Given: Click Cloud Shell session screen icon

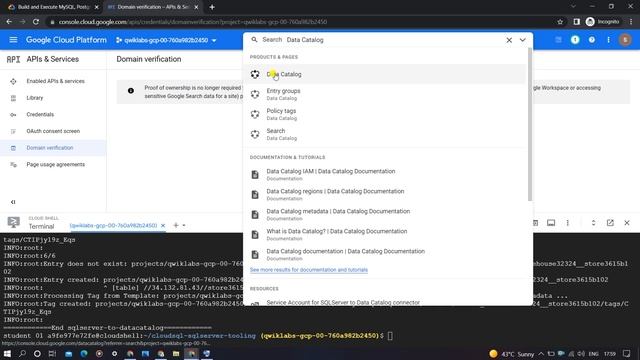Looking at the screenshot, I should pyautogui.click(x=551, y=223).
